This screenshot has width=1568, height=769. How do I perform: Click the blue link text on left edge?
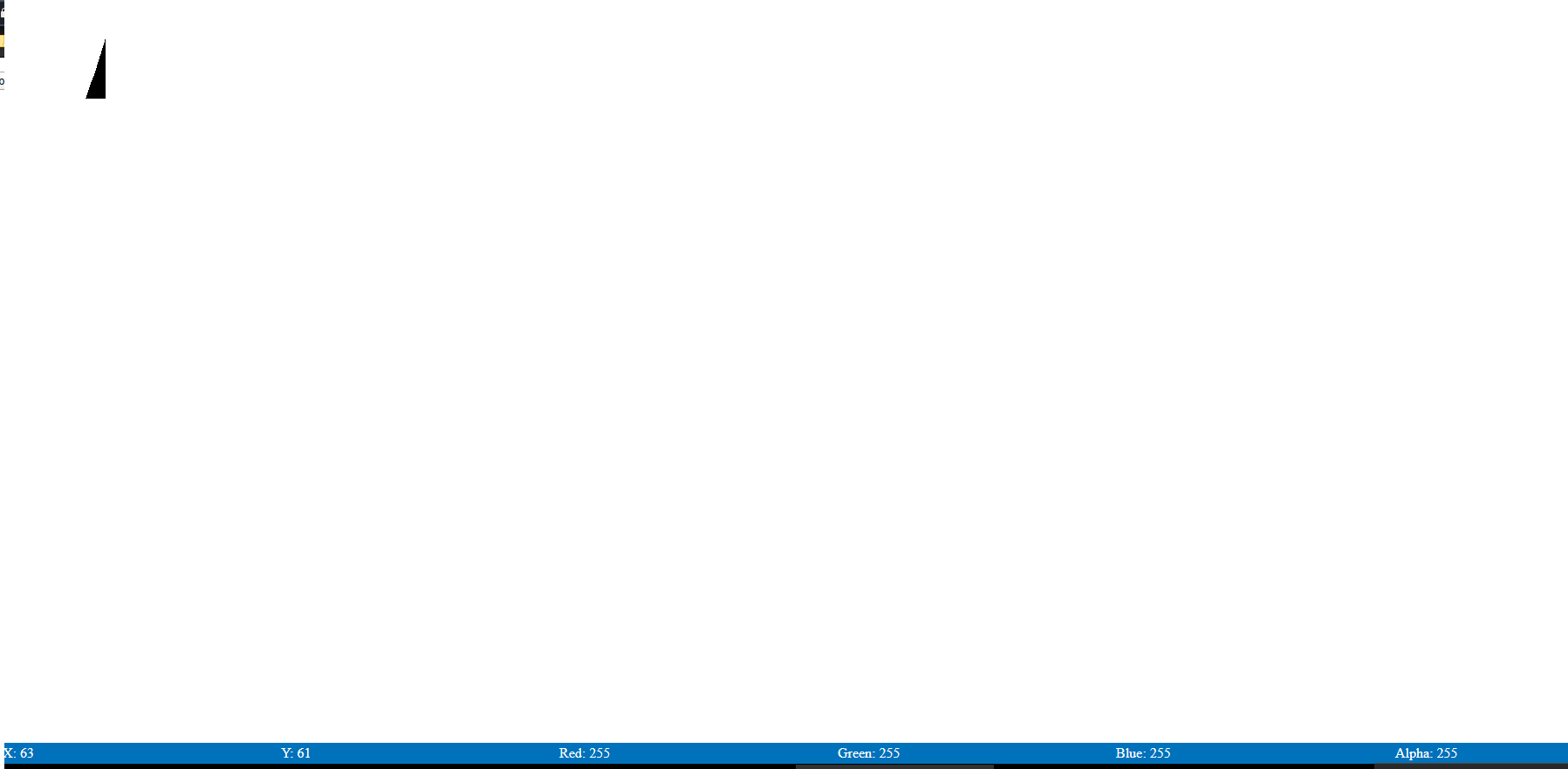tap(2, 81)
